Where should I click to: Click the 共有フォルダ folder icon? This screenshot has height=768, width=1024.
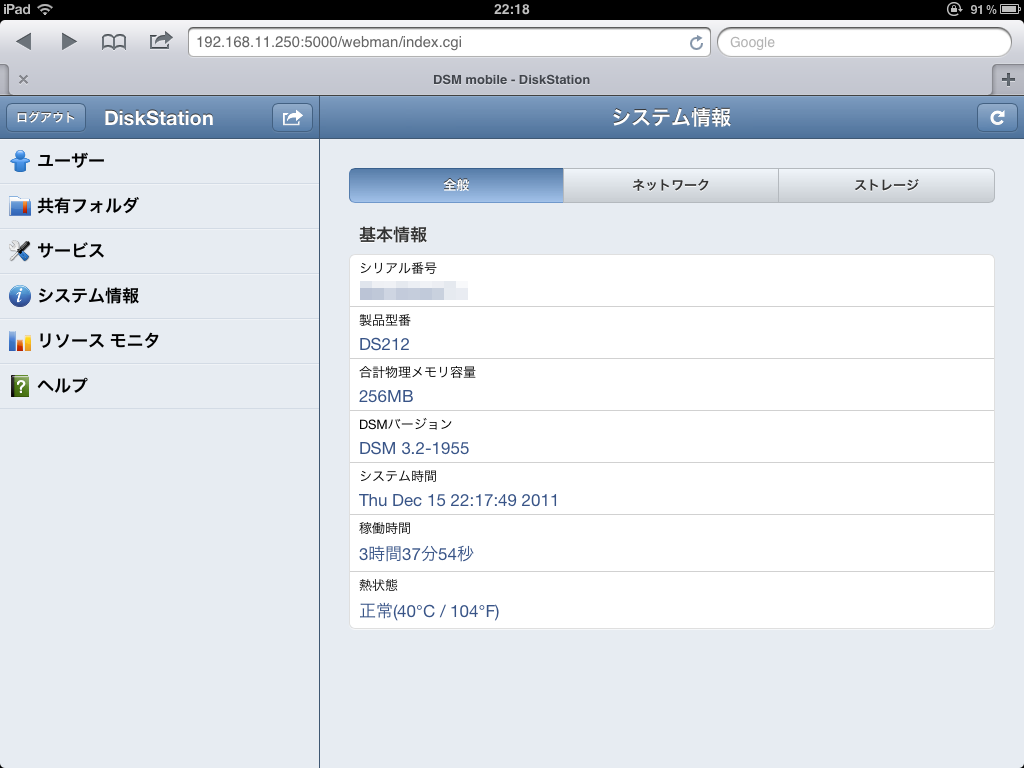tap(20, 206)
